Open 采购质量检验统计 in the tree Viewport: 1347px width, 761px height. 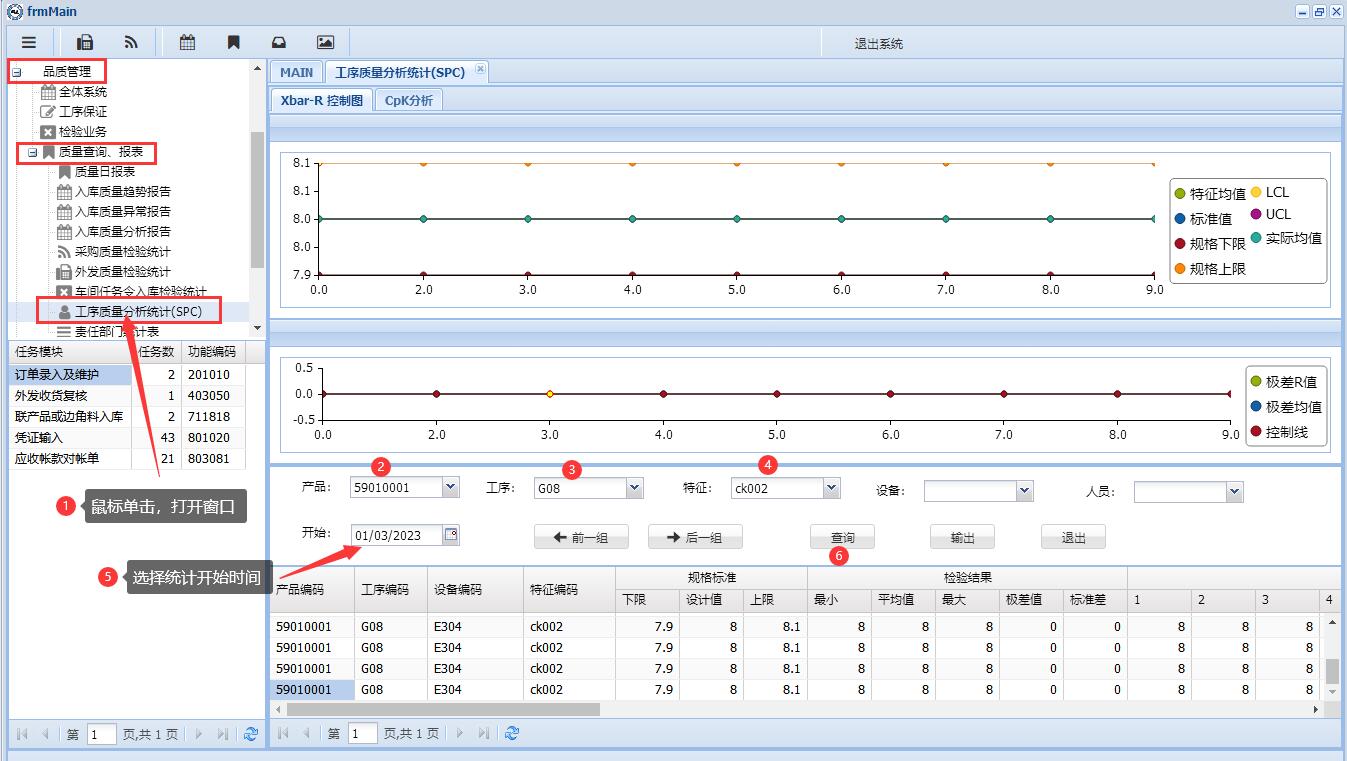(122, 252)
